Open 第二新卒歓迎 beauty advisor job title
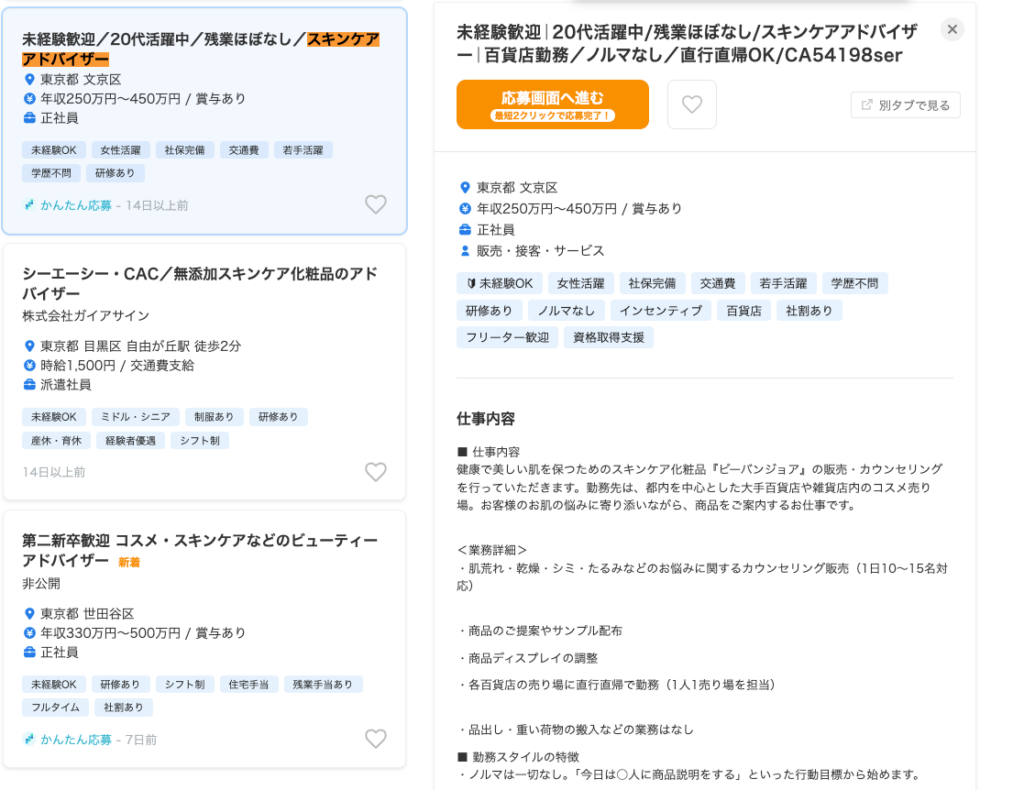The image size is (1024, 790). pos(199,550)
